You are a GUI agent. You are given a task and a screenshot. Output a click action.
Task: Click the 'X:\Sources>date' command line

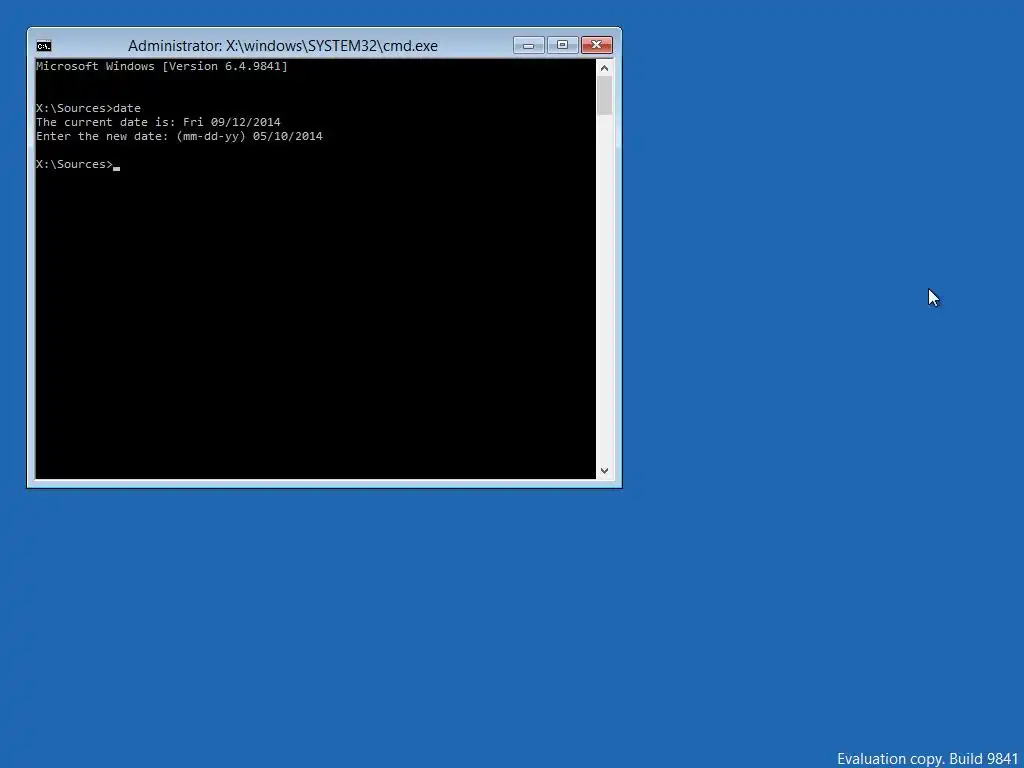coord(88,108)
